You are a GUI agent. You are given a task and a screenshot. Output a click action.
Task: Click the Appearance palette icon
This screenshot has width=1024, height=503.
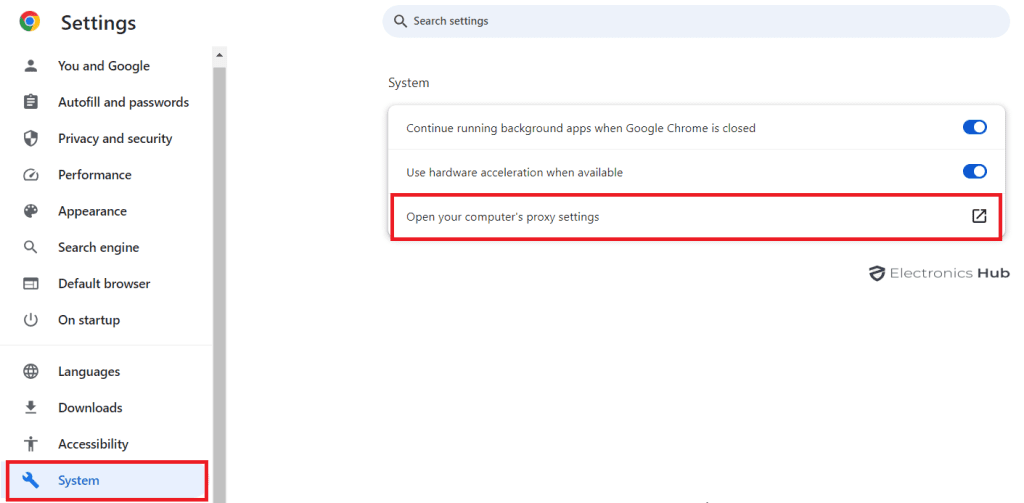tap(31, 211)
